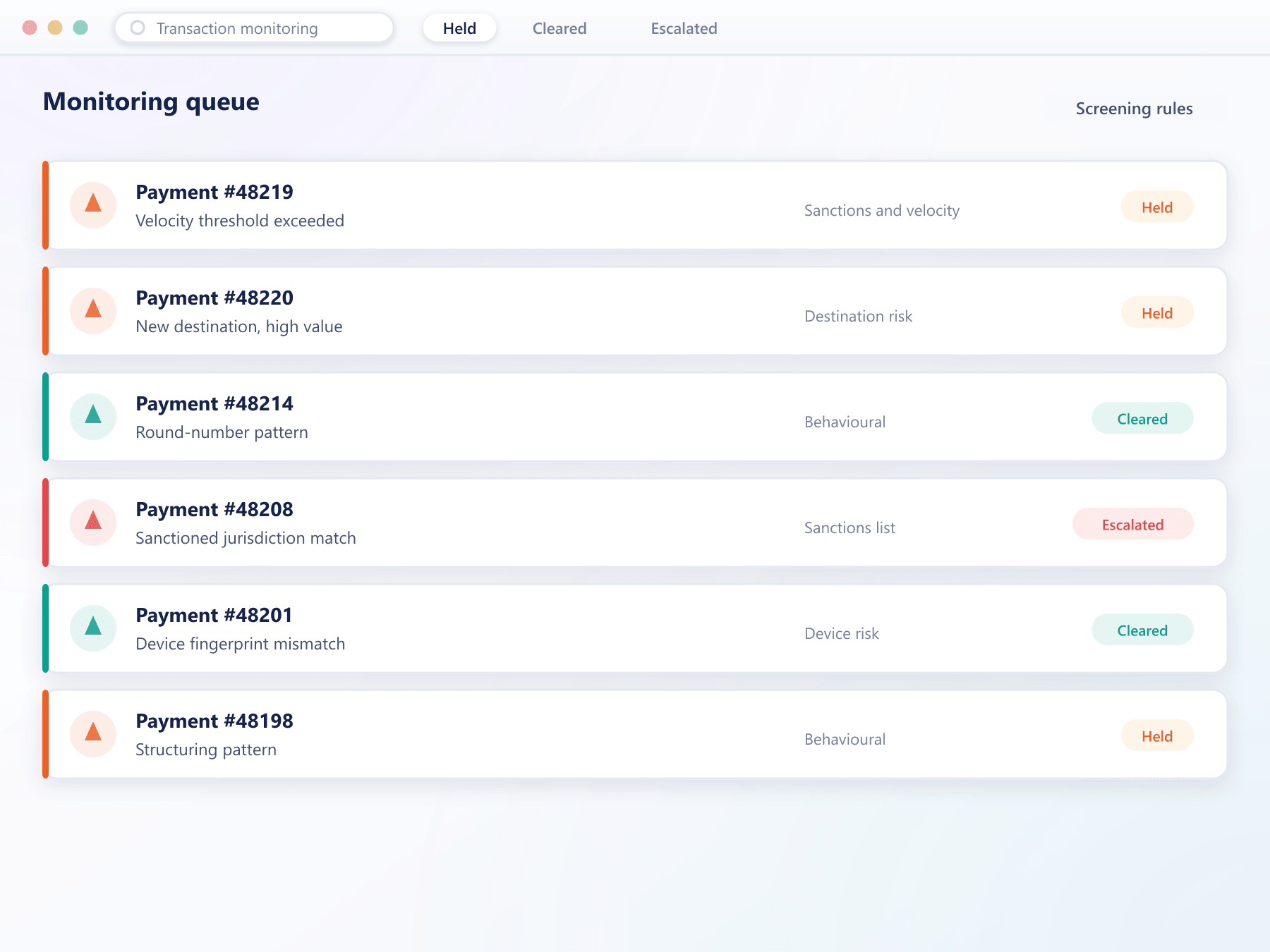Select 'Sanctioned jurisdiction match' description
This screenshot has height=952, width=1270.
(246, 538)
